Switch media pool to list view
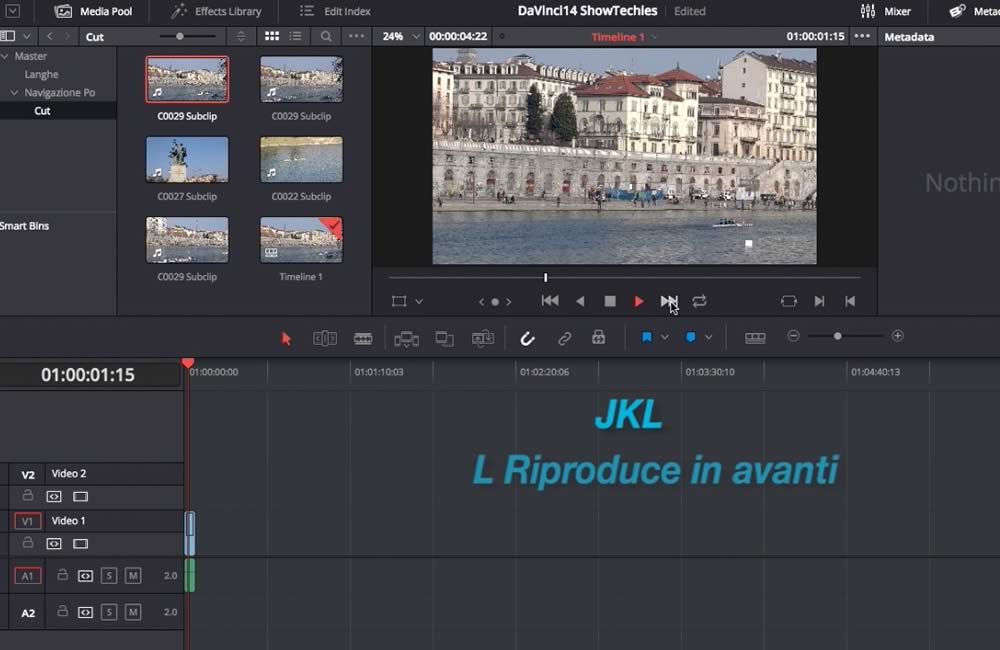This screenshot has height=650, width=1000. click(x=295, y=36)
